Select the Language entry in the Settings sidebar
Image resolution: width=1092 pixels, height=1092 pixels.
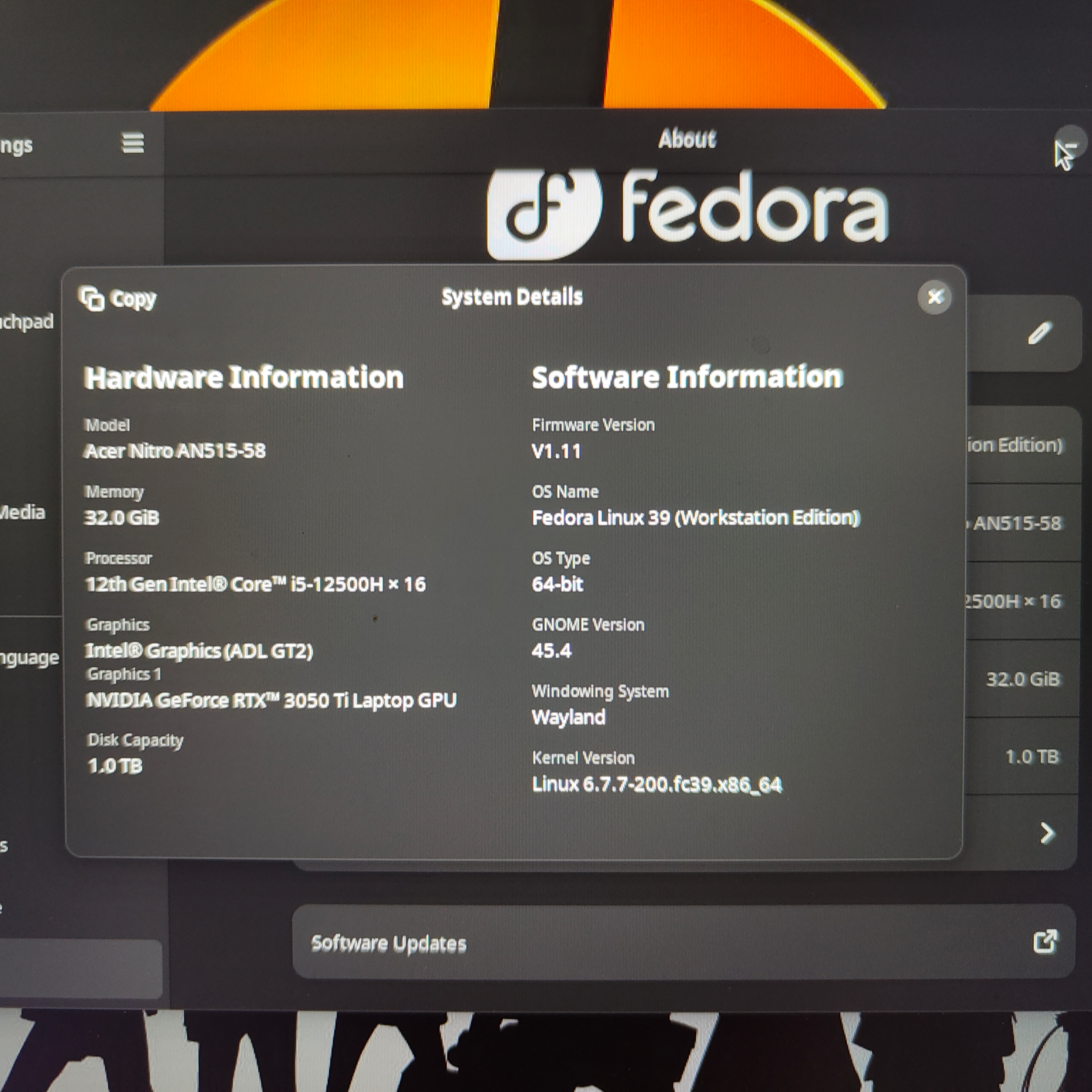(x=30, y=658)
